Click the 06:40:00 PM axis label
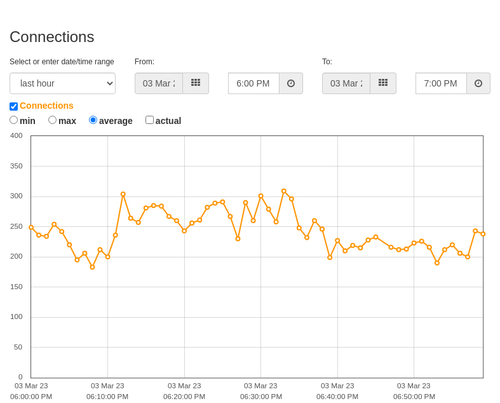Screen dimensions: 500x403 click(x=337, y=391)
